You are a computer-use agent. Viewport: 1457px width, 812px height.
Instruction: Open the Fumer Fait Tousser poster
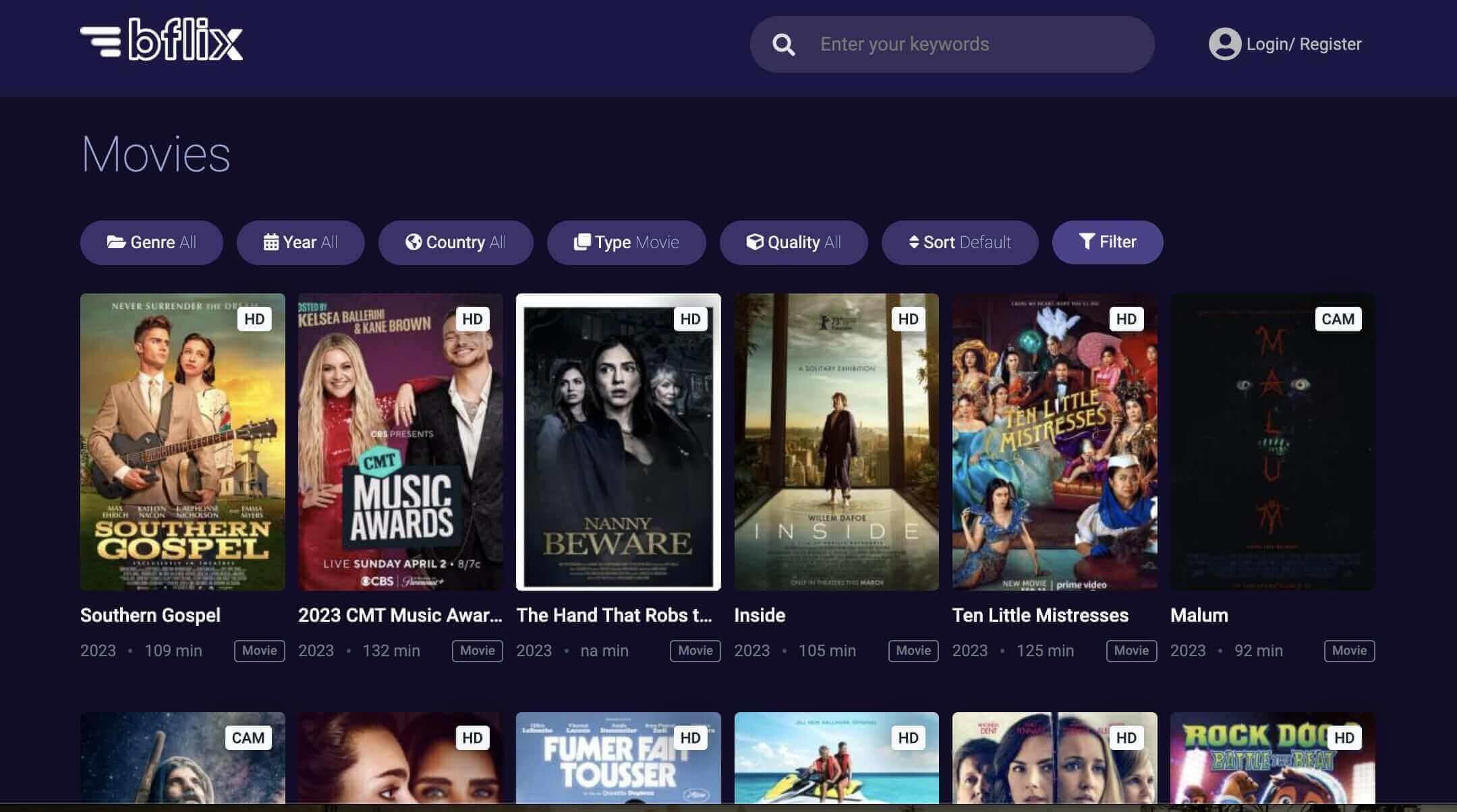[x=619, y=758]
